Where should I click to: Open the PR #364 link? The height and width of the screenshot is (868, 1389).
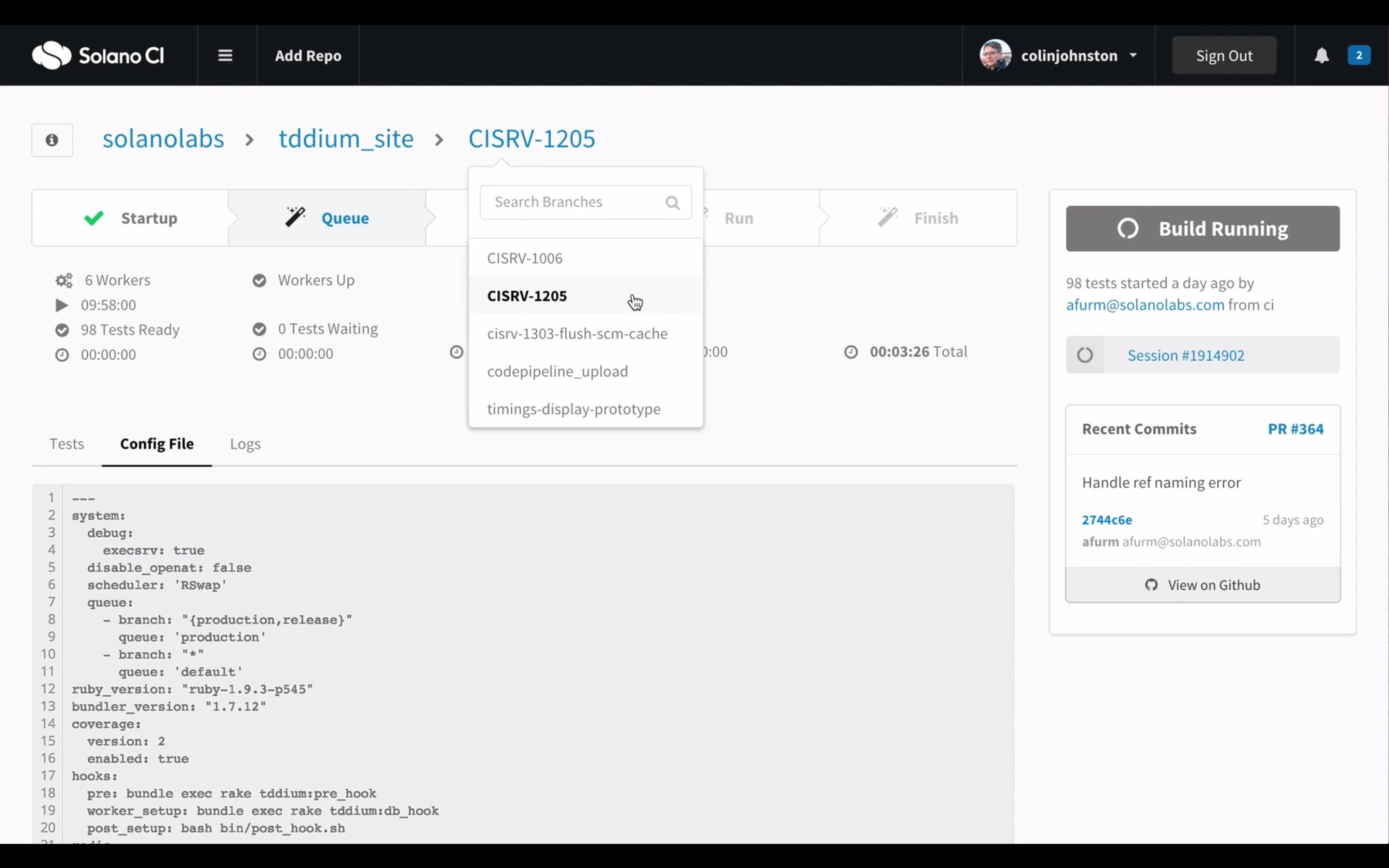(1295, 429)
